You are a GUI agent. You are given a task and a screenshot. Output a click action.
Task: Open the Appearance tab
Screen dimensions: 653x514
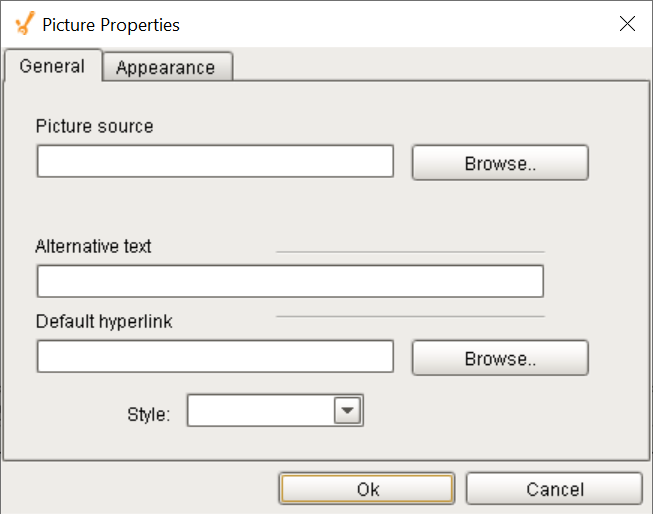click(x=167, y=67)
